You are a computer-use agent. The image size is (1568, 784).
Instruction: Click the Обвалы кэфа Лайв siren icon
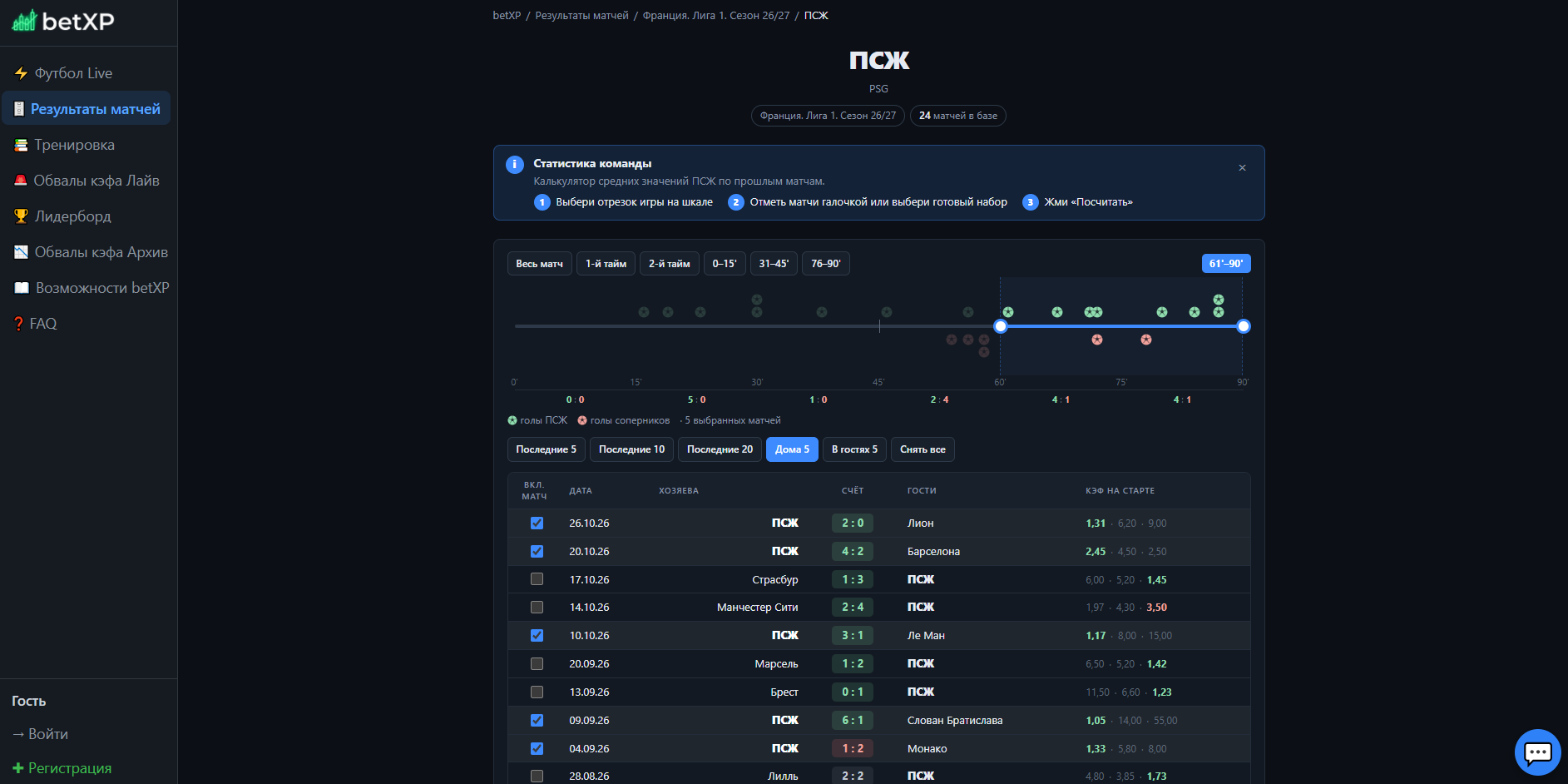click(21, 181)
